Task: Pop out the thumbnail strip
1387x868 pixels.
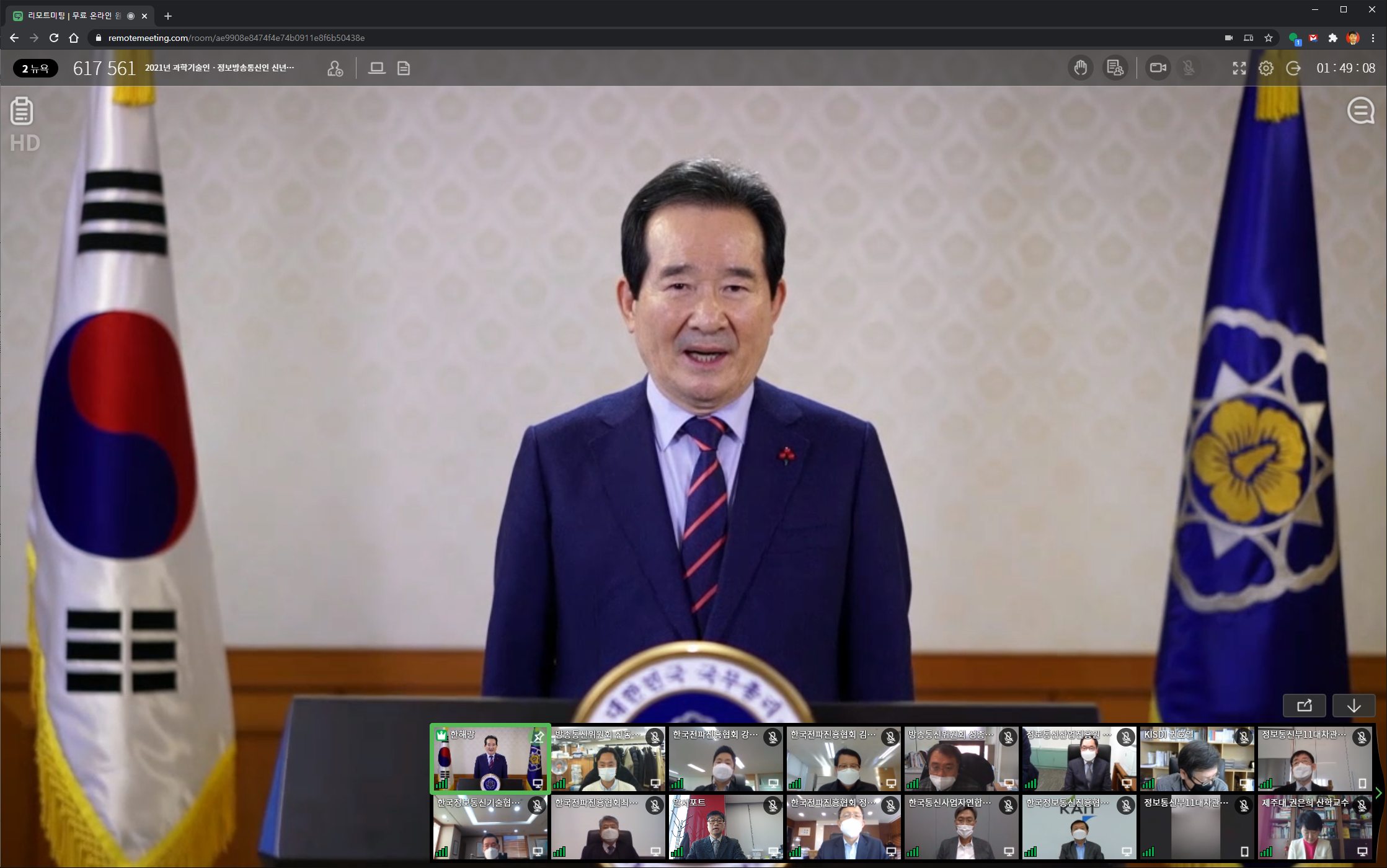Action: pos(1304,706)
